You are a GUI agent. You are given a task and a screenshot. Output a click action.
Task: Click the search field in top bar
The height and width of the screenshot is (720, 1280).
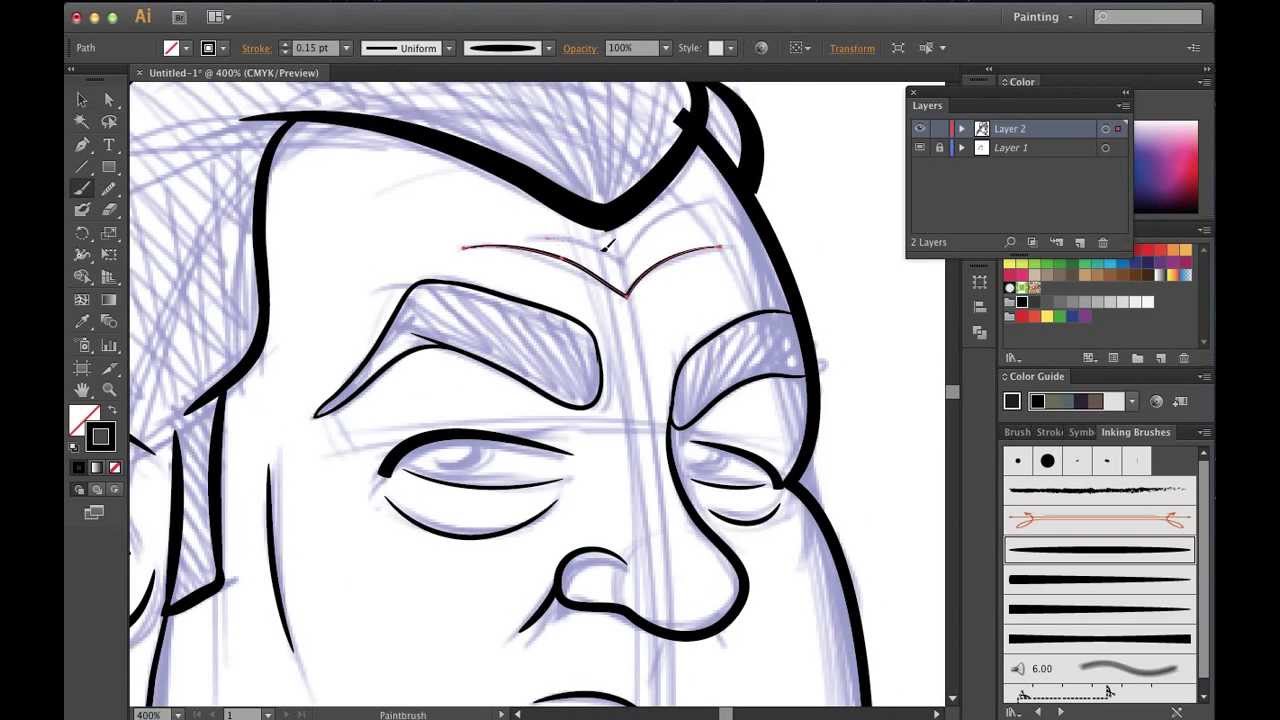pyautogui.click(x=1148, y=17)
